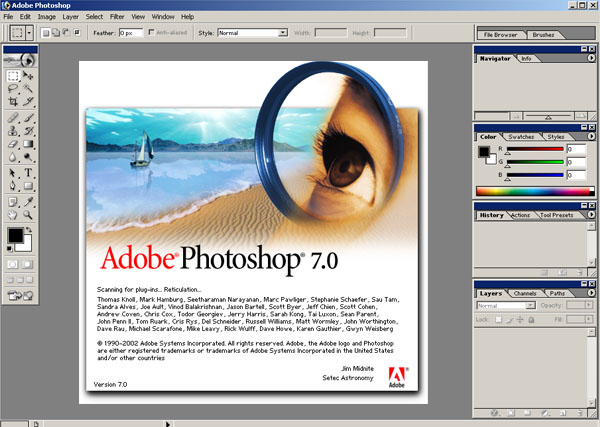The width and height of the screenshot is (600, 427).
Task: Select the Lasso tool
Action: click(13, 89)
